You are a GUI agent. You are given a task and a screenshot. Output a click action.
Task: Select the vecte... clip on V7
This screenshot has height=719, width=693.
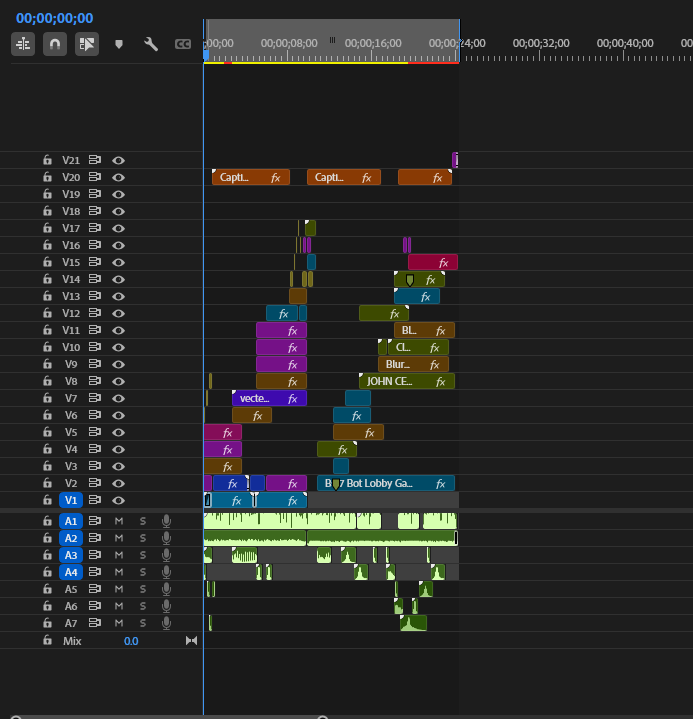click(x=269, y=398)
